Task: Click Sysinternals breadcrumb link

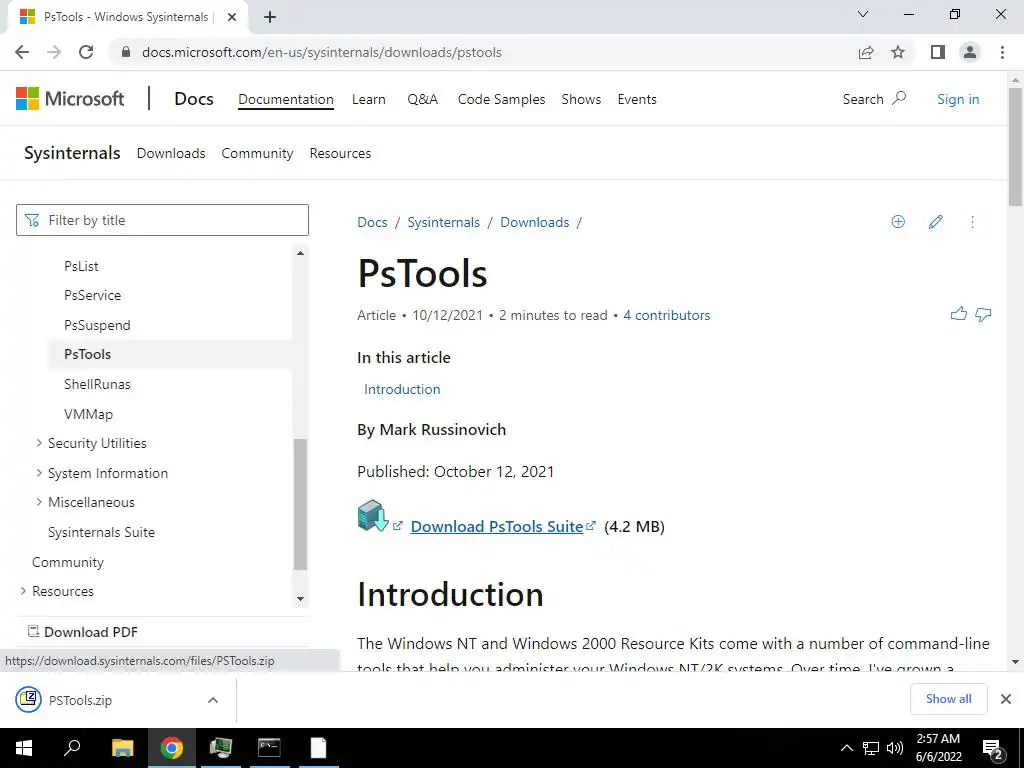Action: coord(443,222)
